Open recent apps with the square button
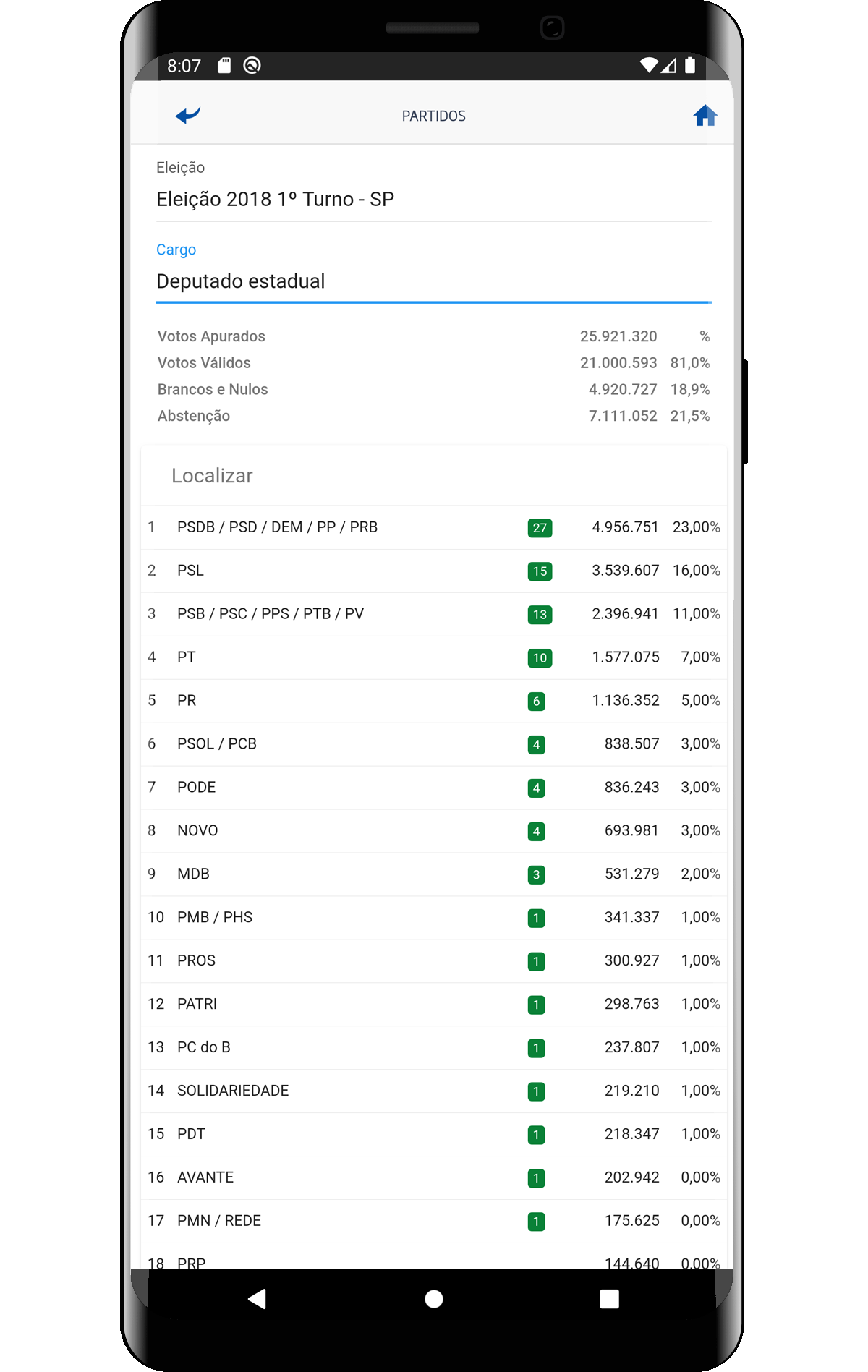 click(x=609, y=1299)
